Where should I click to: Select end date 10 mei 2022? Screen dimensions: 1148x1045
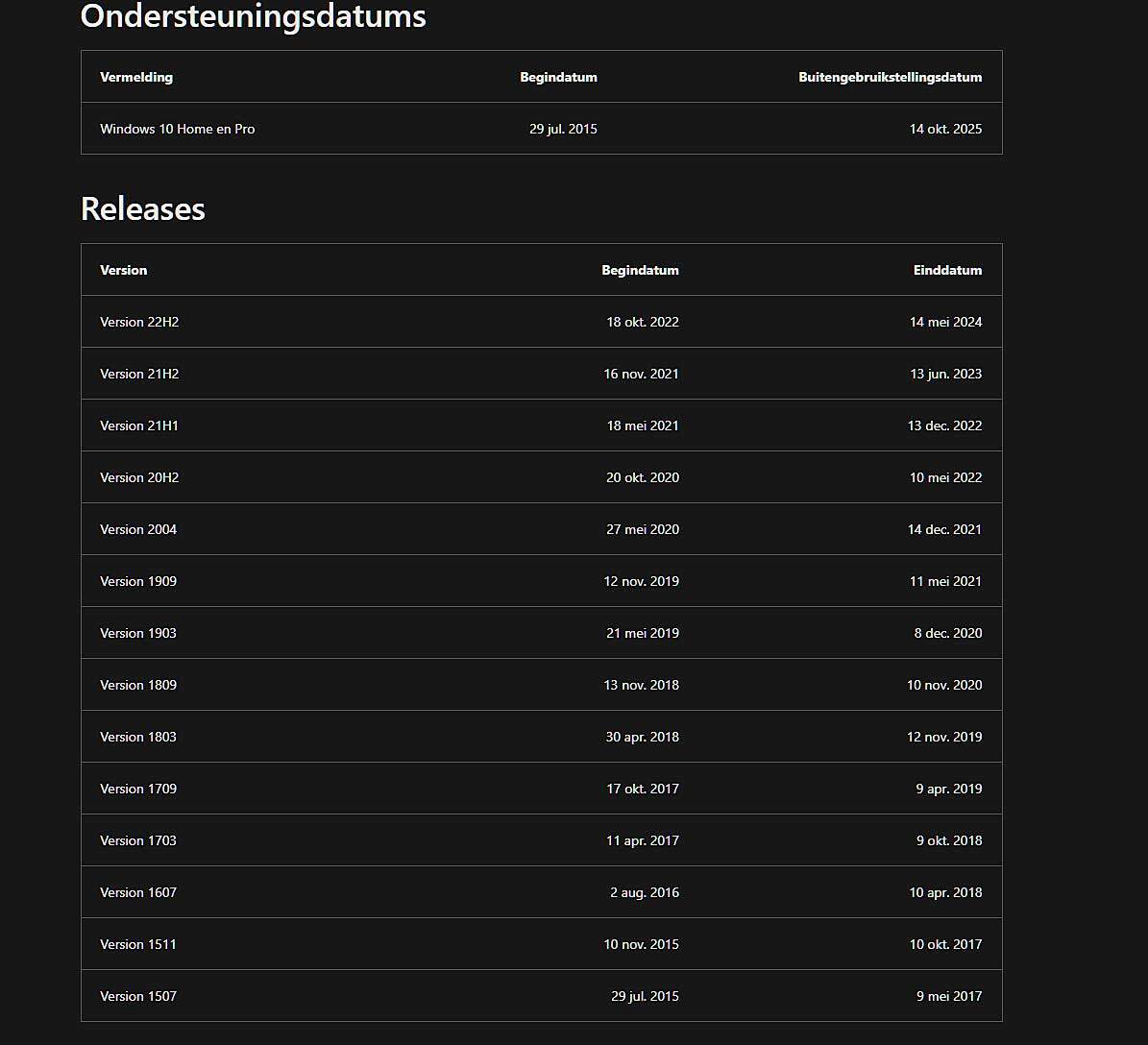point(945,478)
